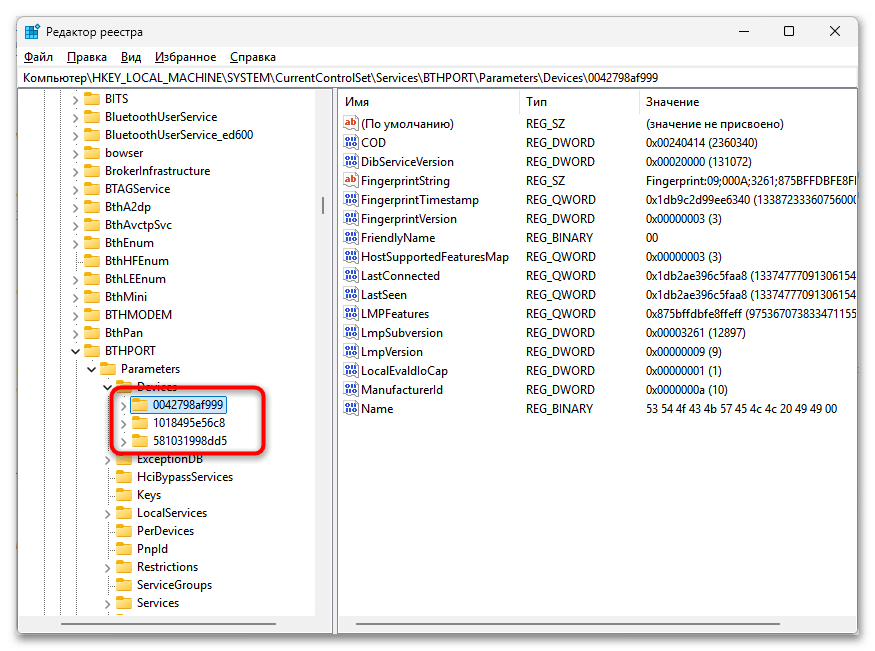The image size is (875, 651).
Task: Open the Избранное menu
Action: pyautogui.click(x=185, y=57)
